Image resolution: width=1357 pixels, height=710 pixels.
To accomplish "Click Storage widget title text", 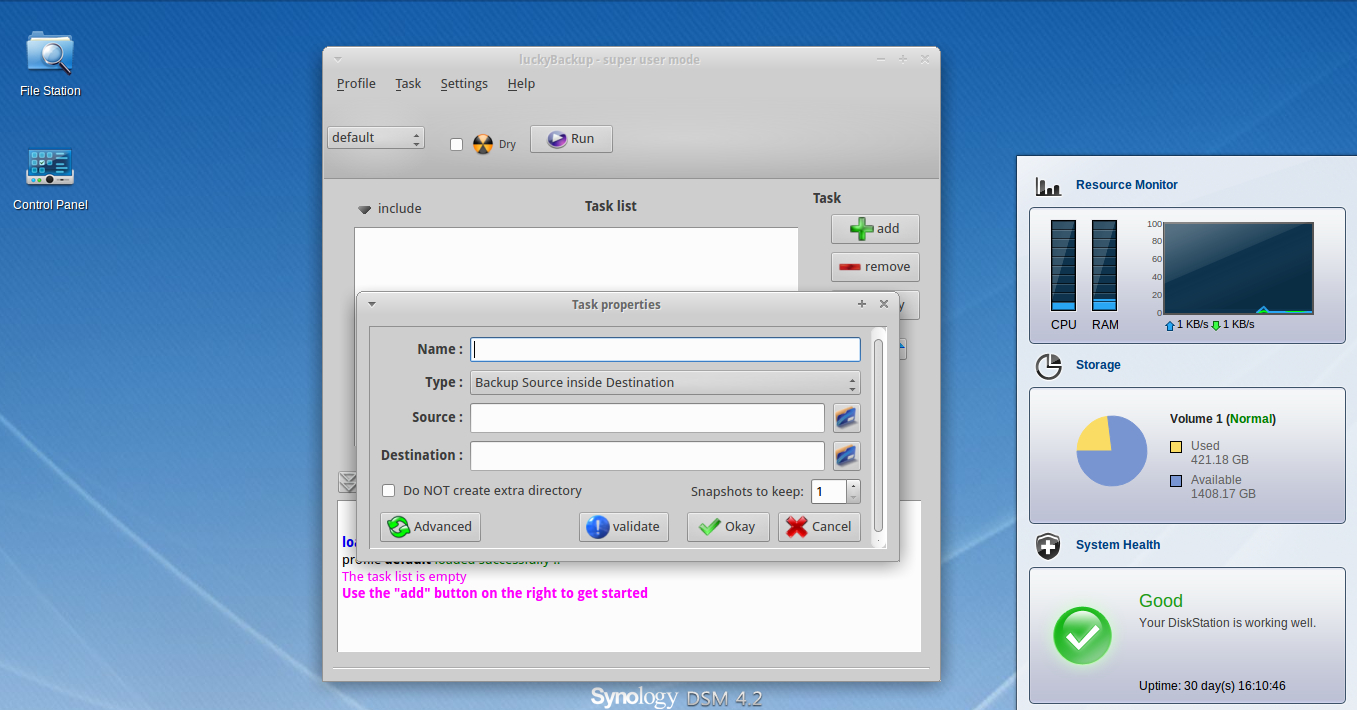I will [1098, 365].
